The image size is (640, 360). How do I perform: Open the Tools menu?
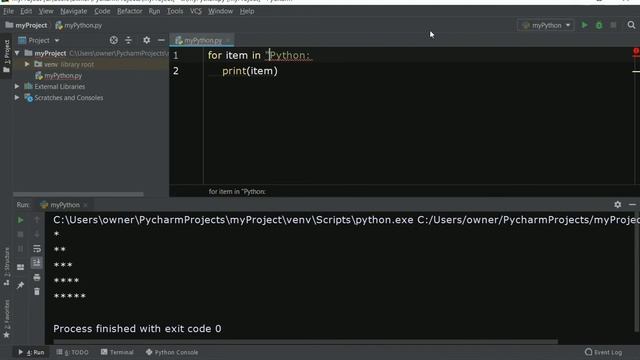tap(175, 11)
